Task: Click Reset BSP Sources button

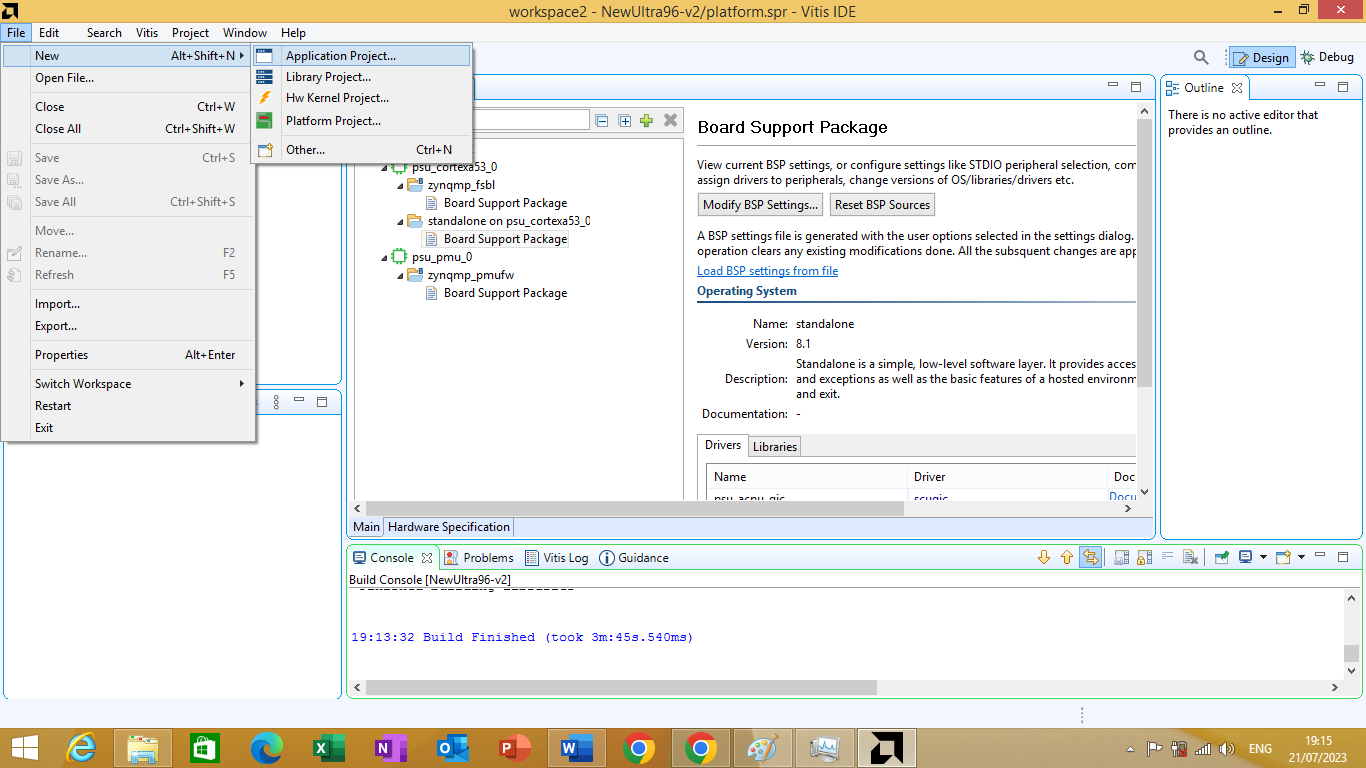Action: pos(882,205)
